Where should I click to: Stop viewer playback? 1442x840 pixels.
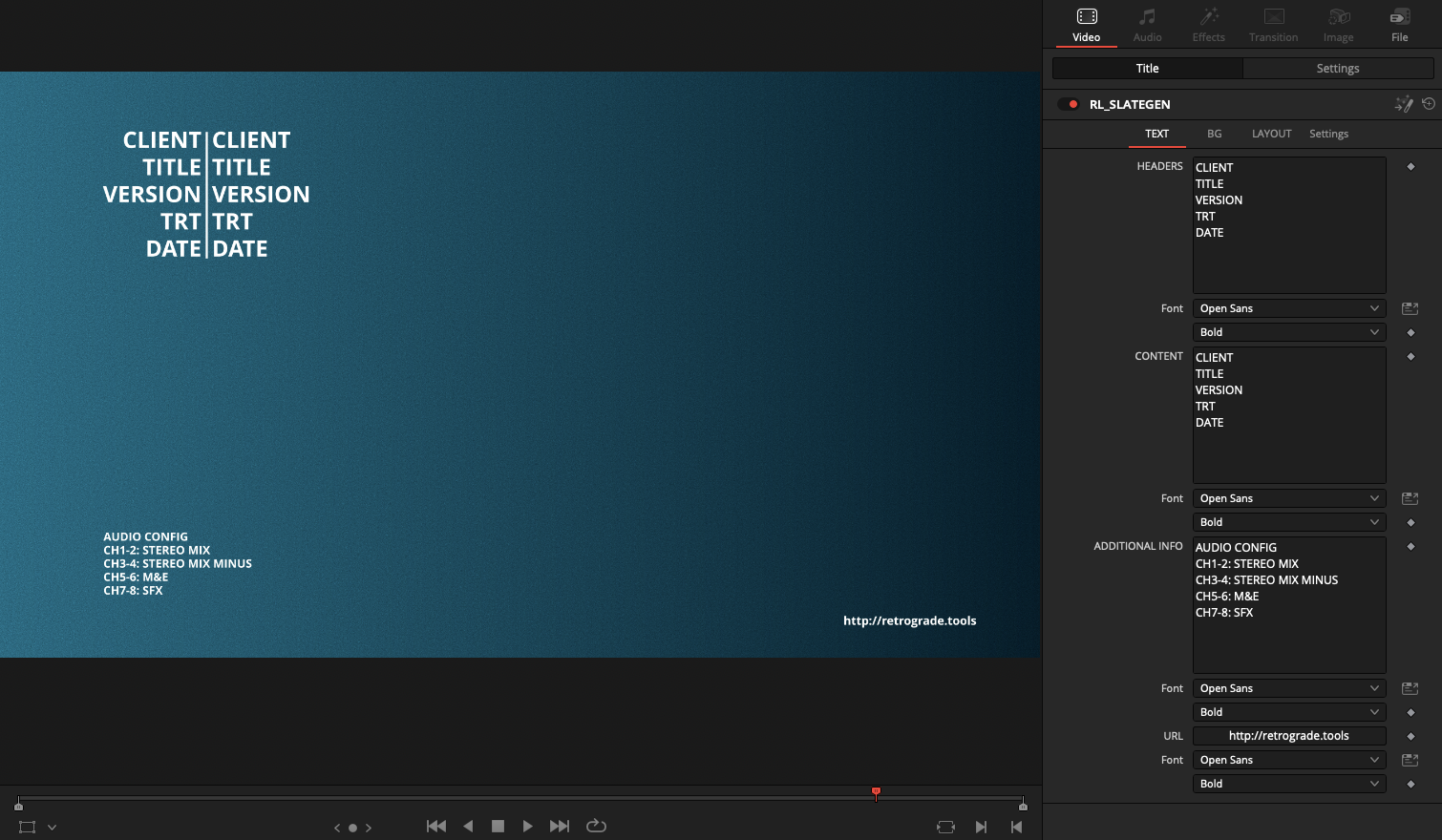[x=498, y=827]
